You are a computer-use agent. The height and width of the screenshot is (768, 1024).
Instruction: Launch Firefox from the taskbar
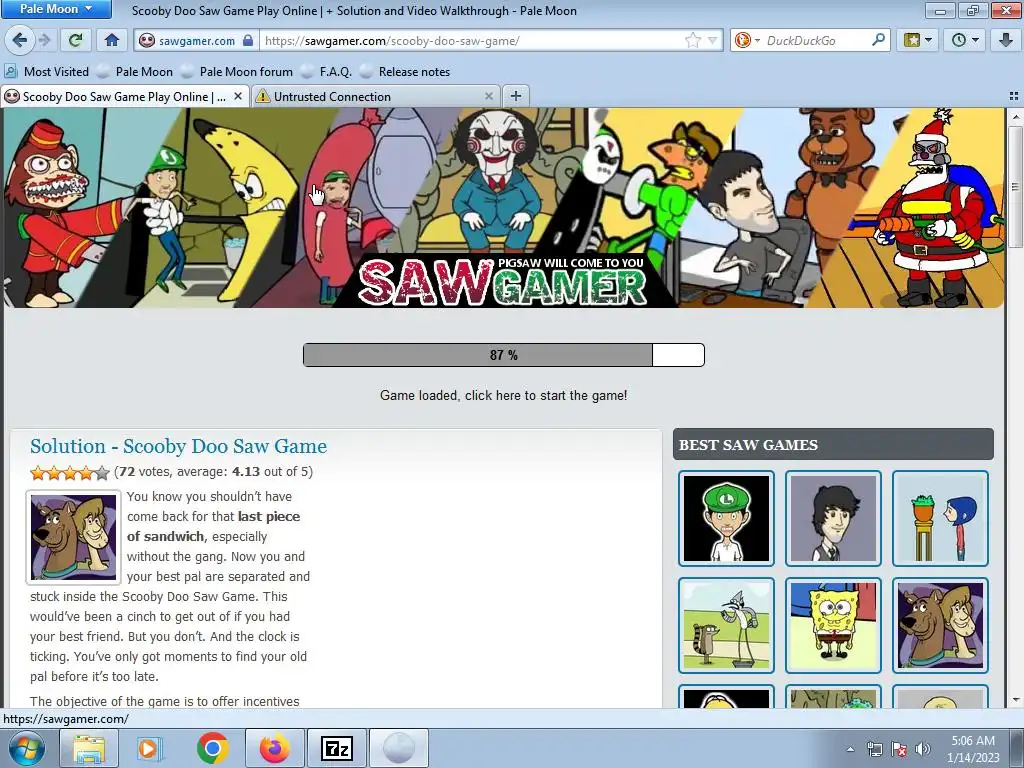pos(274,748)
